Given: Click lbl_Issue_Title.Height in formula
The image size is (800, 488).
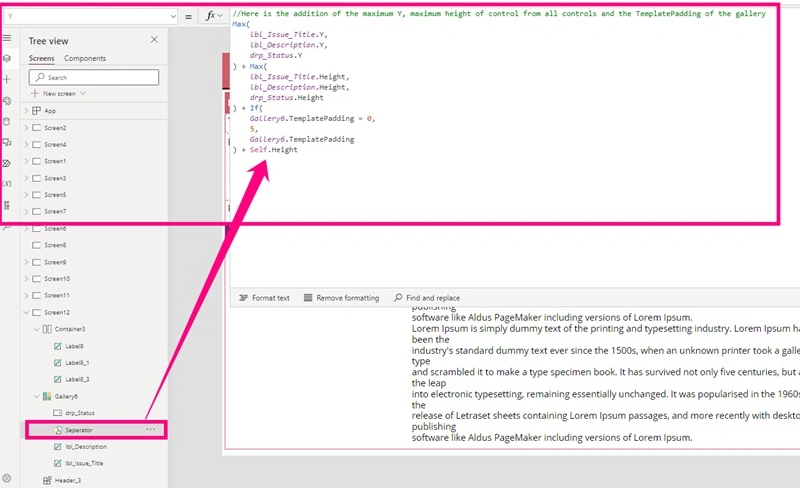Looking at the screenshot, I should (299, 77).
